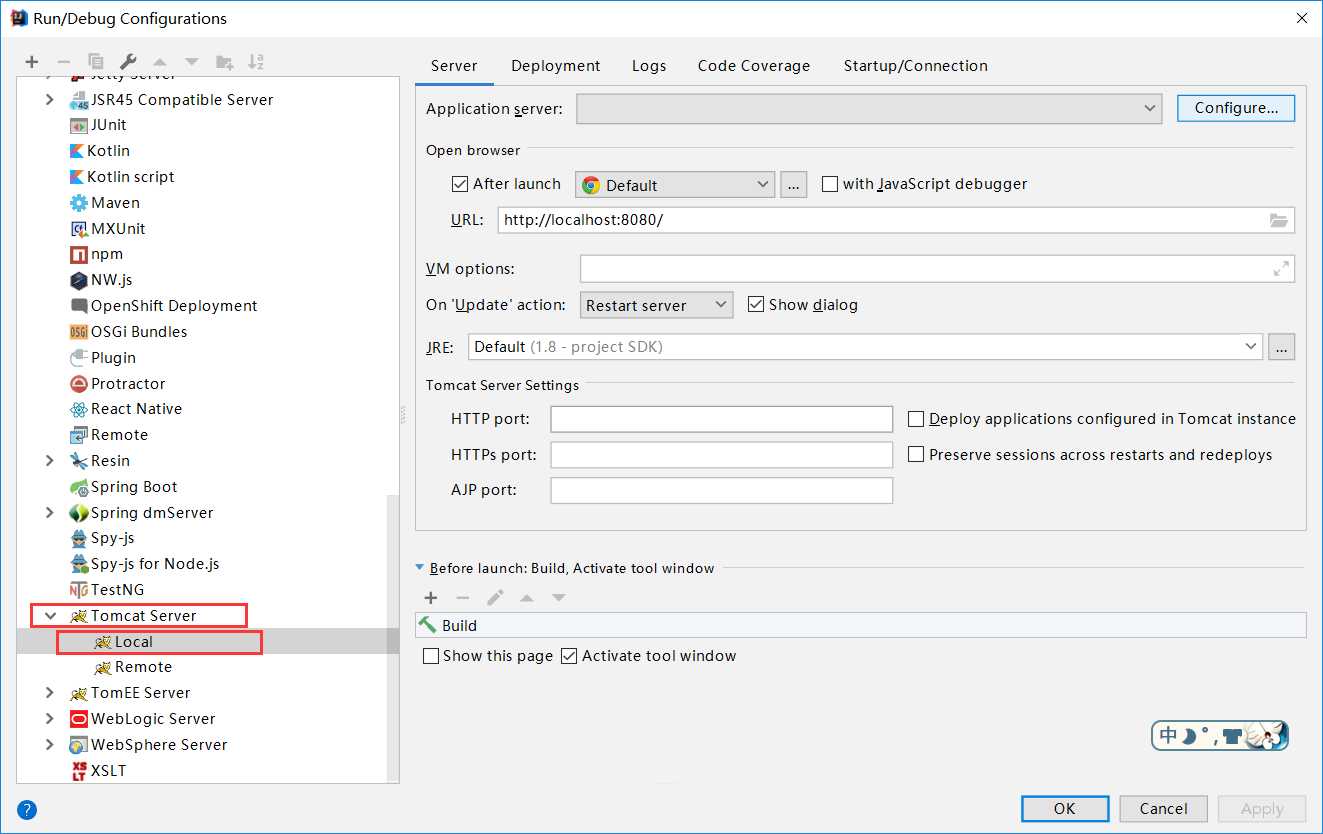Click the NW.js icon in the list
Image resolution: width=1323 pixels, height=834 pixels.
pos(79,280)
